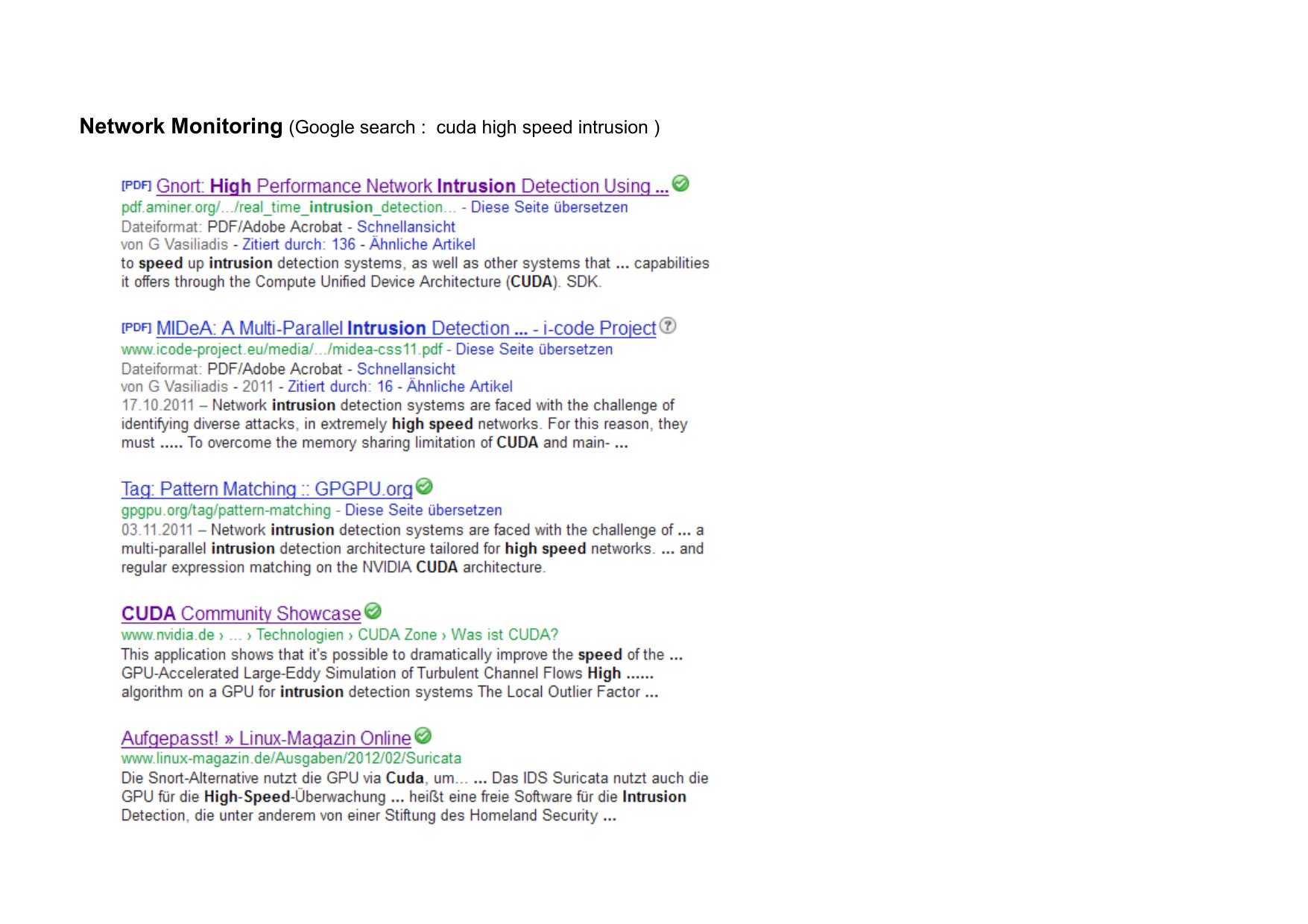Open Aufgepasst! Linux-Magazin Online result
The width and height of the screenshot is (1308, 924).
click(x=265, y=738)
